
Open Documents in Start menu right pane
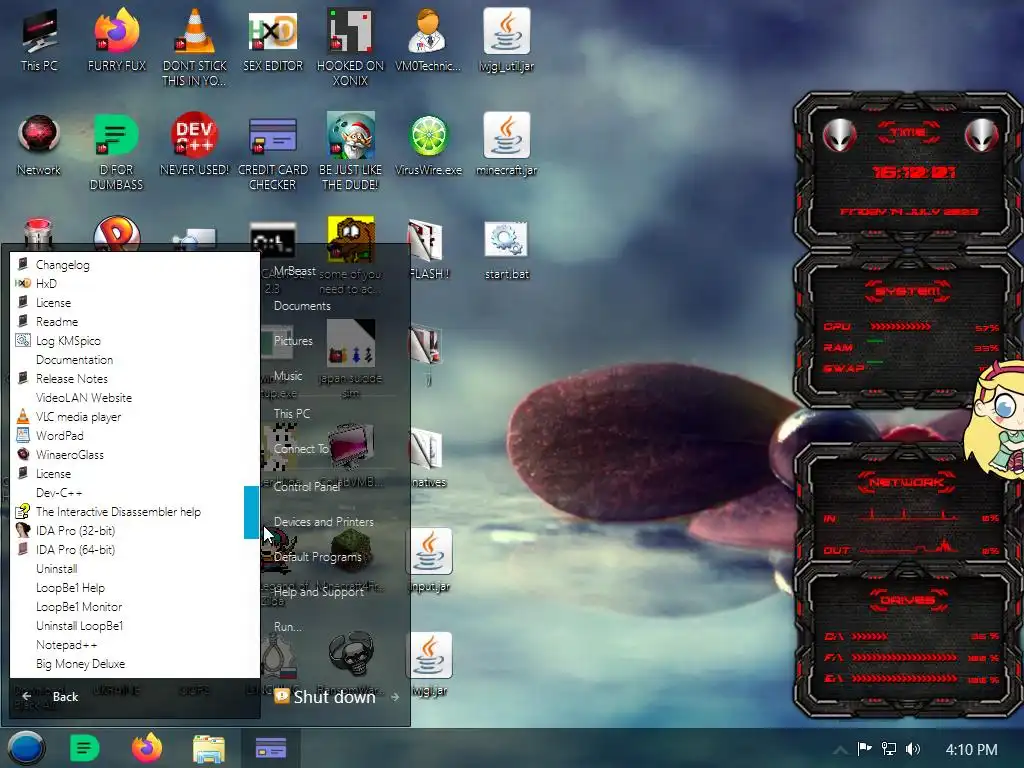click(x=302, y=306)
